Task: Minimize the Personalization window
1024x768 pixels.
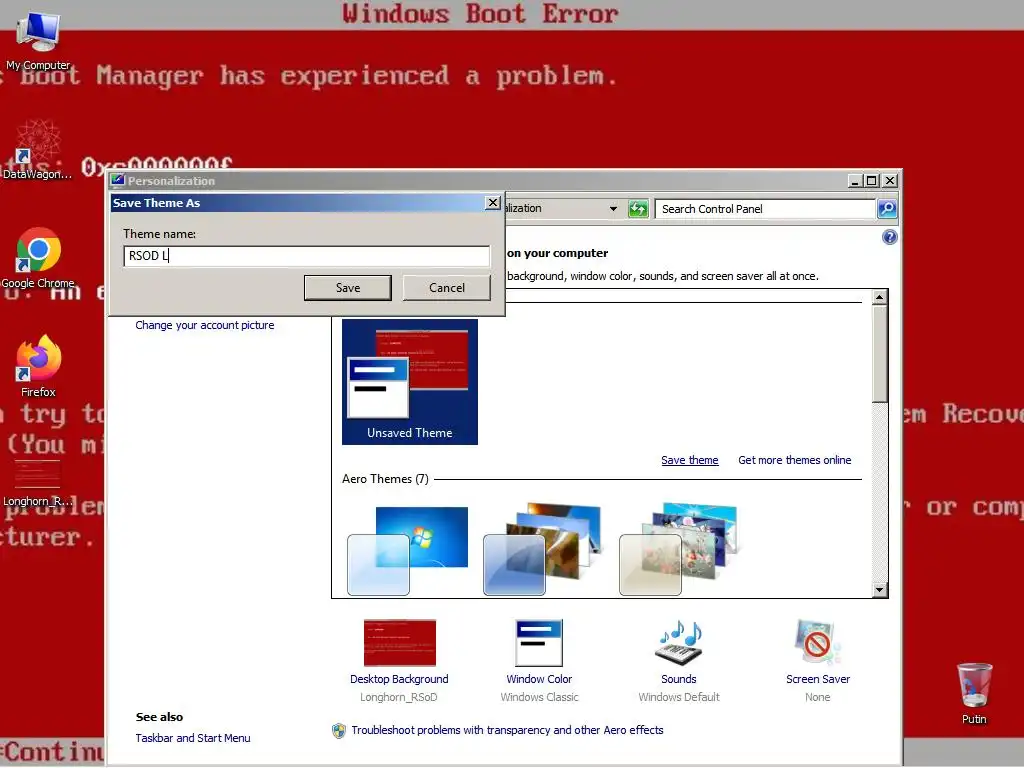Action: [856, 181]
